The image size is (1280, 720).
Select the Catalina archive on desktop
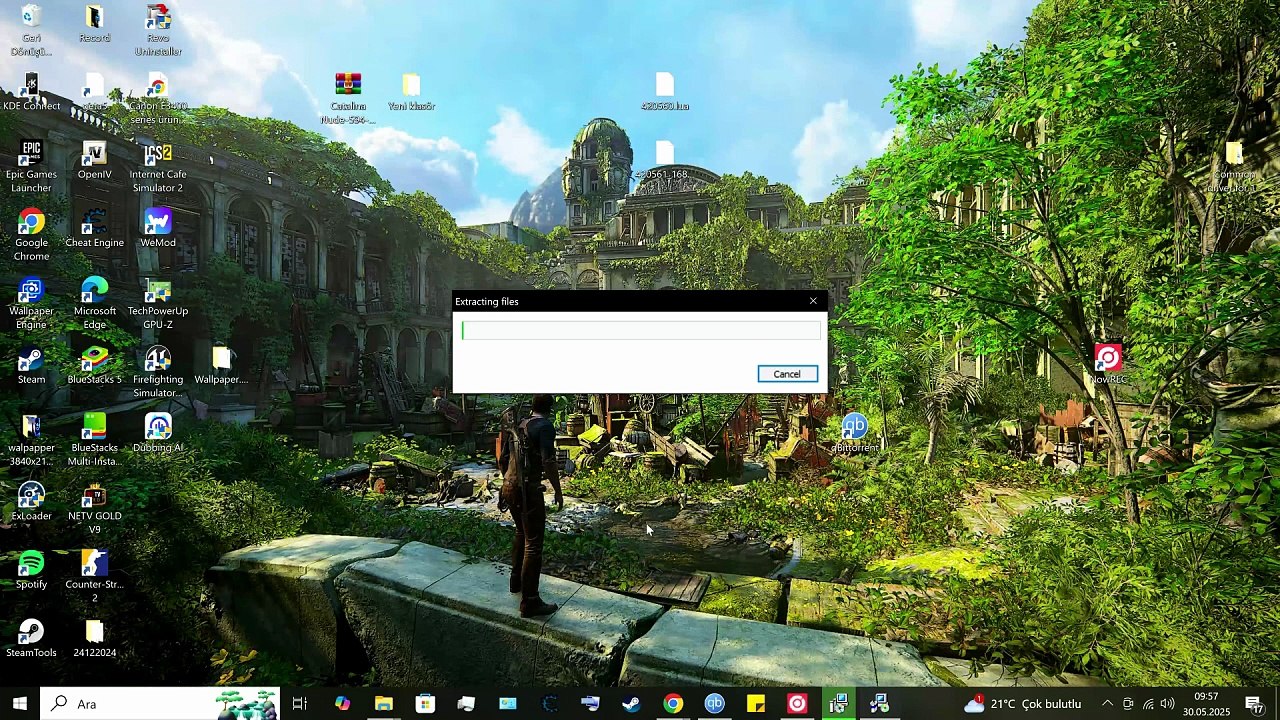pos(348,98)
